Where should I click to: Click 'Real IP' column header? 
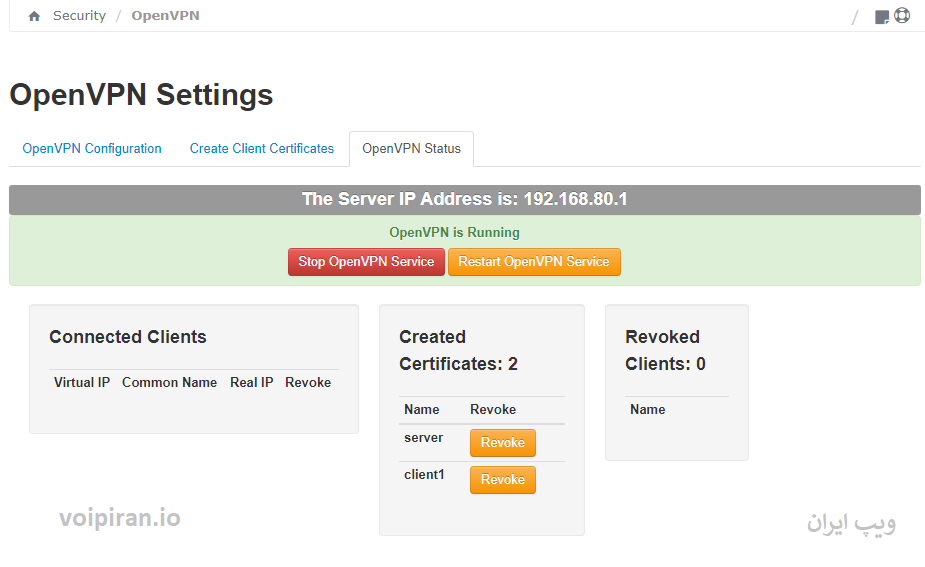251,382
